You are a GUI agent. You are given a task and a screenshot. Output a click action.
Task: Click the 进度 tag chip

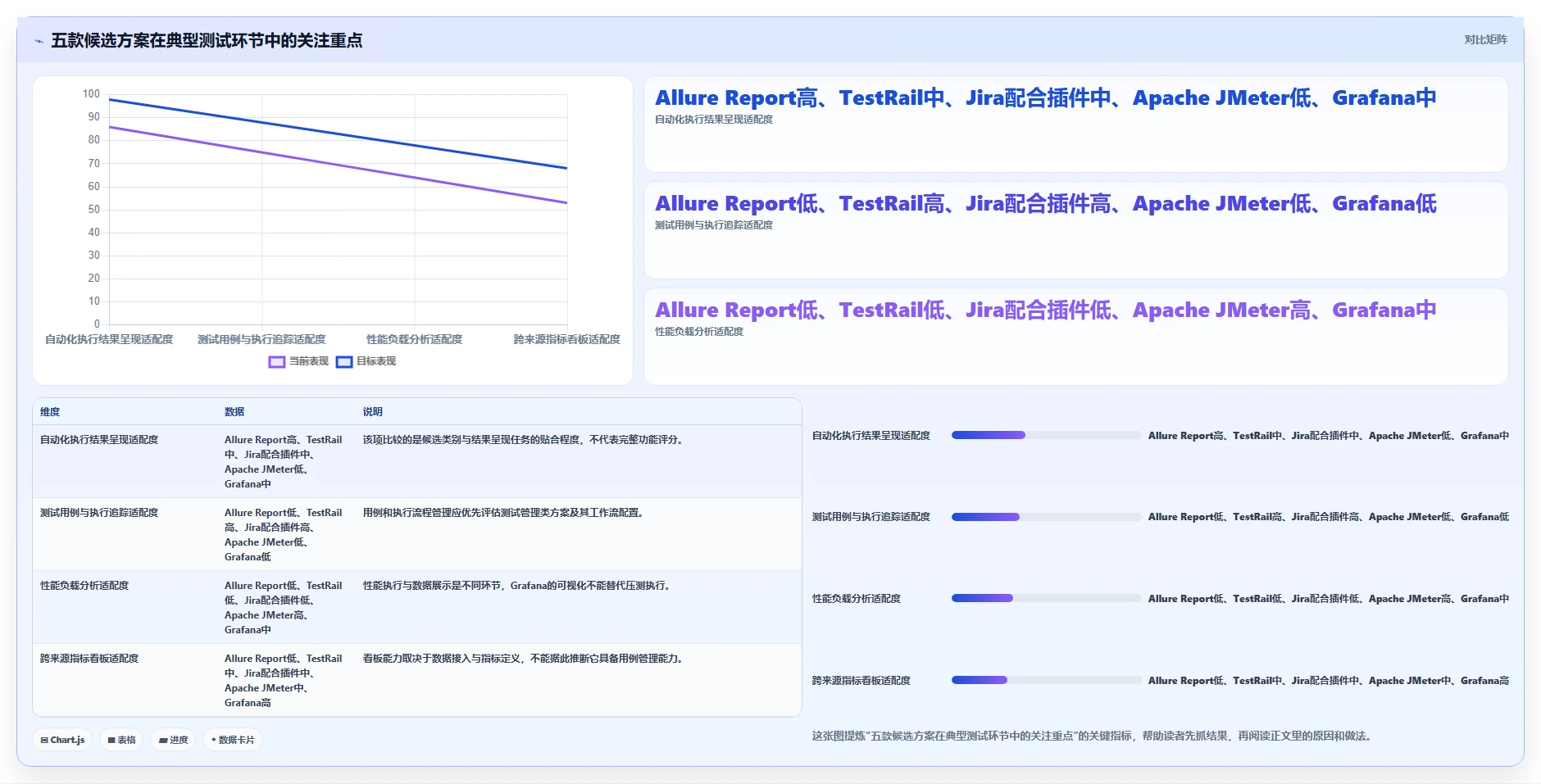[173, 740]
